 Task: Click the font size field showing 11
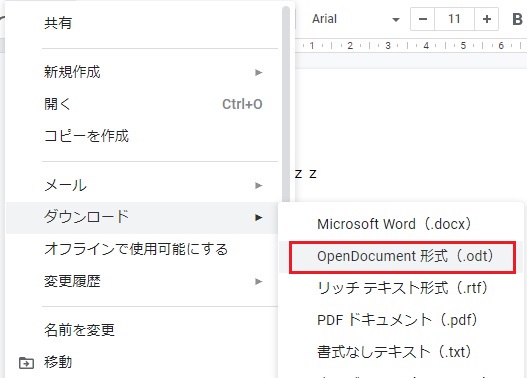click(x=454, y=19)
